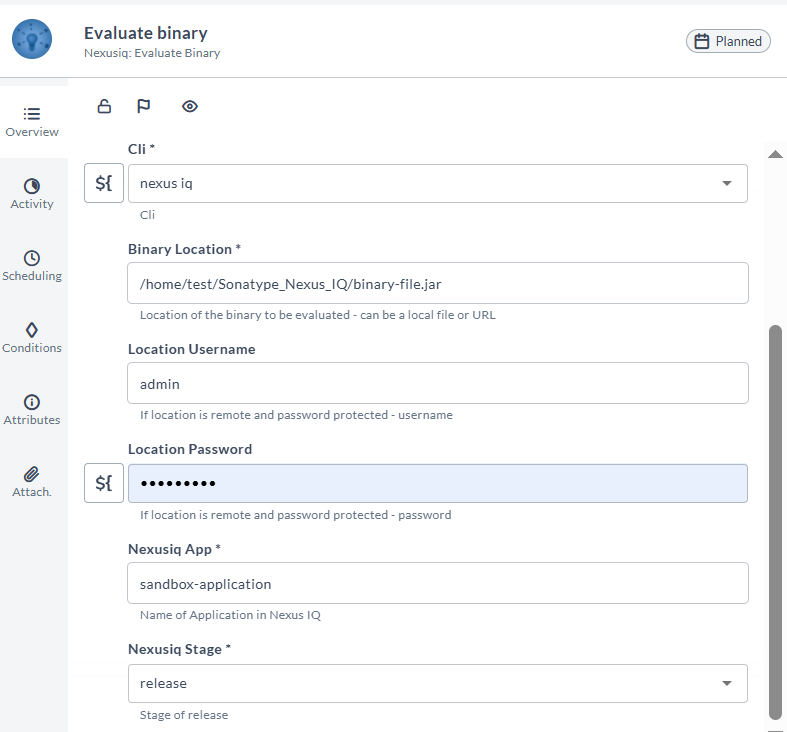Click the unlock padlock icon
This screenshot has height=732, width=787.
tap(104, 106)
